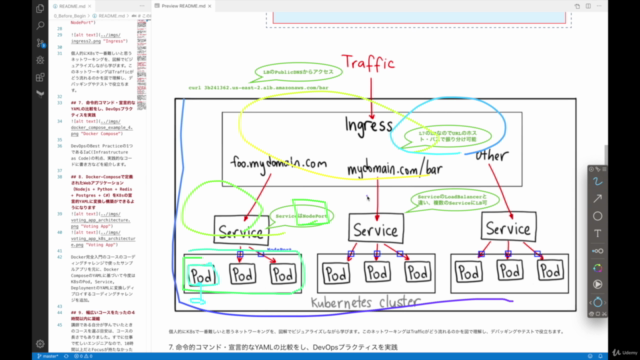Close the README.md editor tab

[89, 6]
